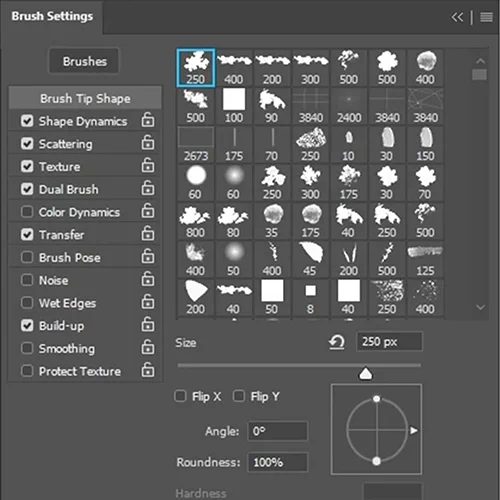Enable the Color Dynamics checkbox

(27, 212)
